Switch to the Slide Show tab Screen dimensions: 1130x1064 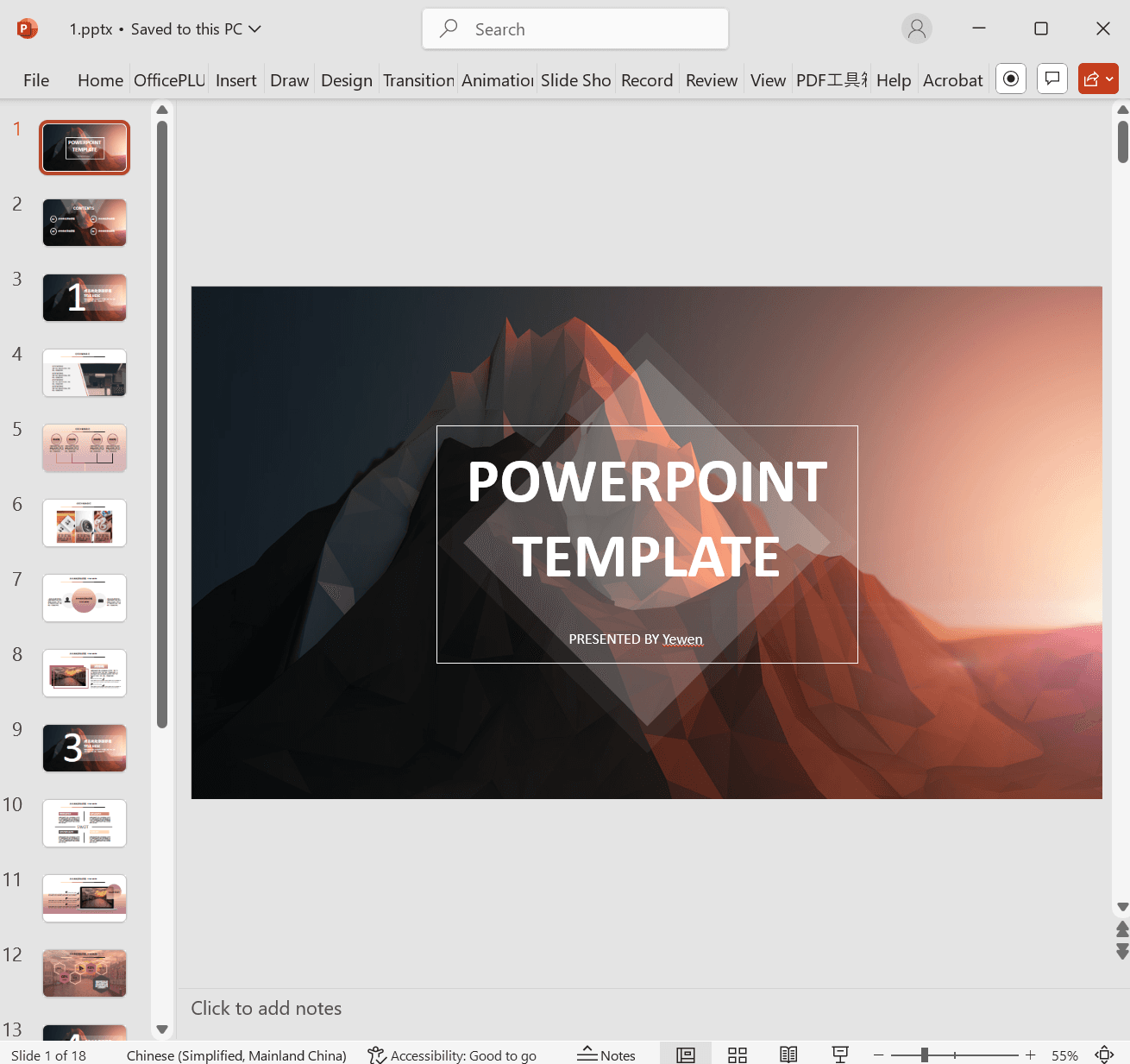click(575, 80)
